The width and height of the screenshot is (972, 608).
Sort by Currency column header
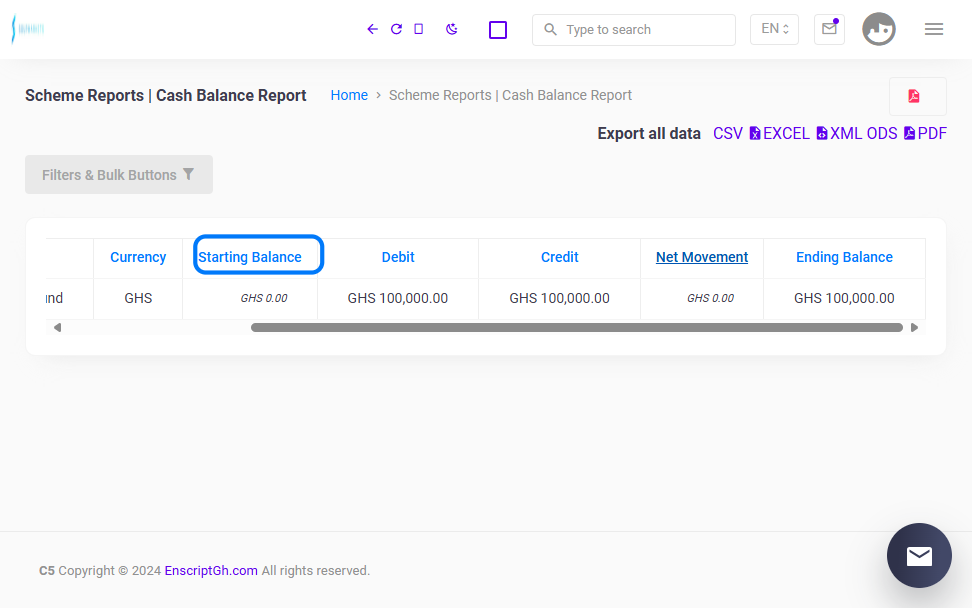[138, 257]
